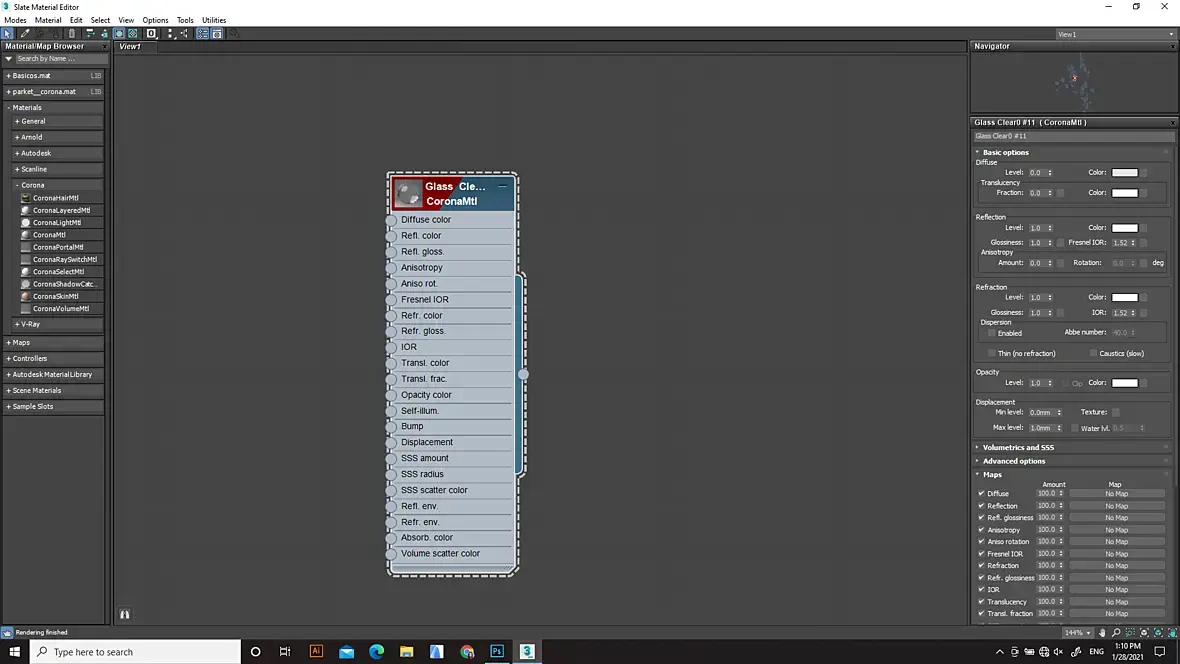Expand Volumetrics and SSS rollout

(x=1072, y=447)
